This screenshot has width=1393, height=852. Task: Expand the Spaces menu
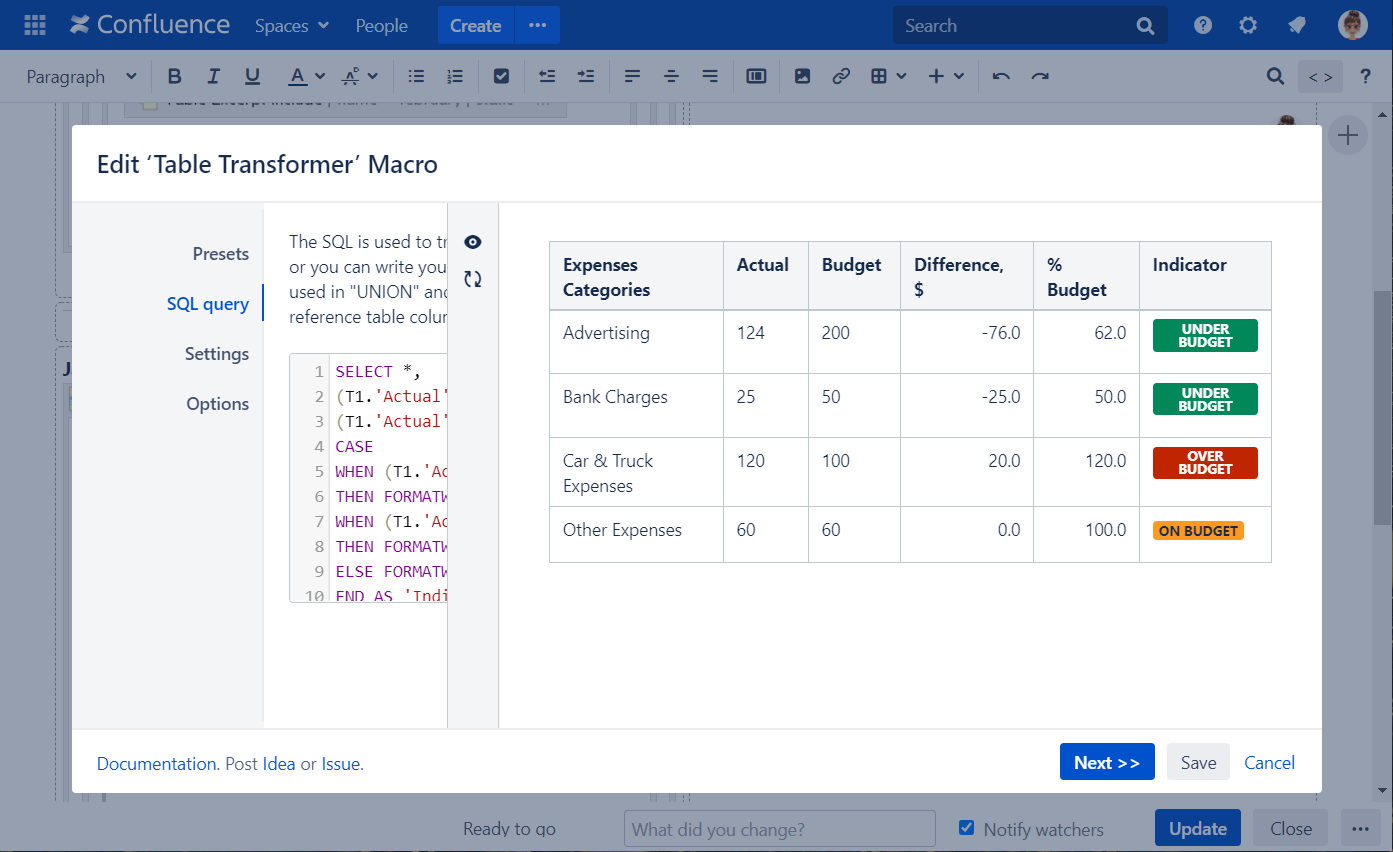click(292, 26)
